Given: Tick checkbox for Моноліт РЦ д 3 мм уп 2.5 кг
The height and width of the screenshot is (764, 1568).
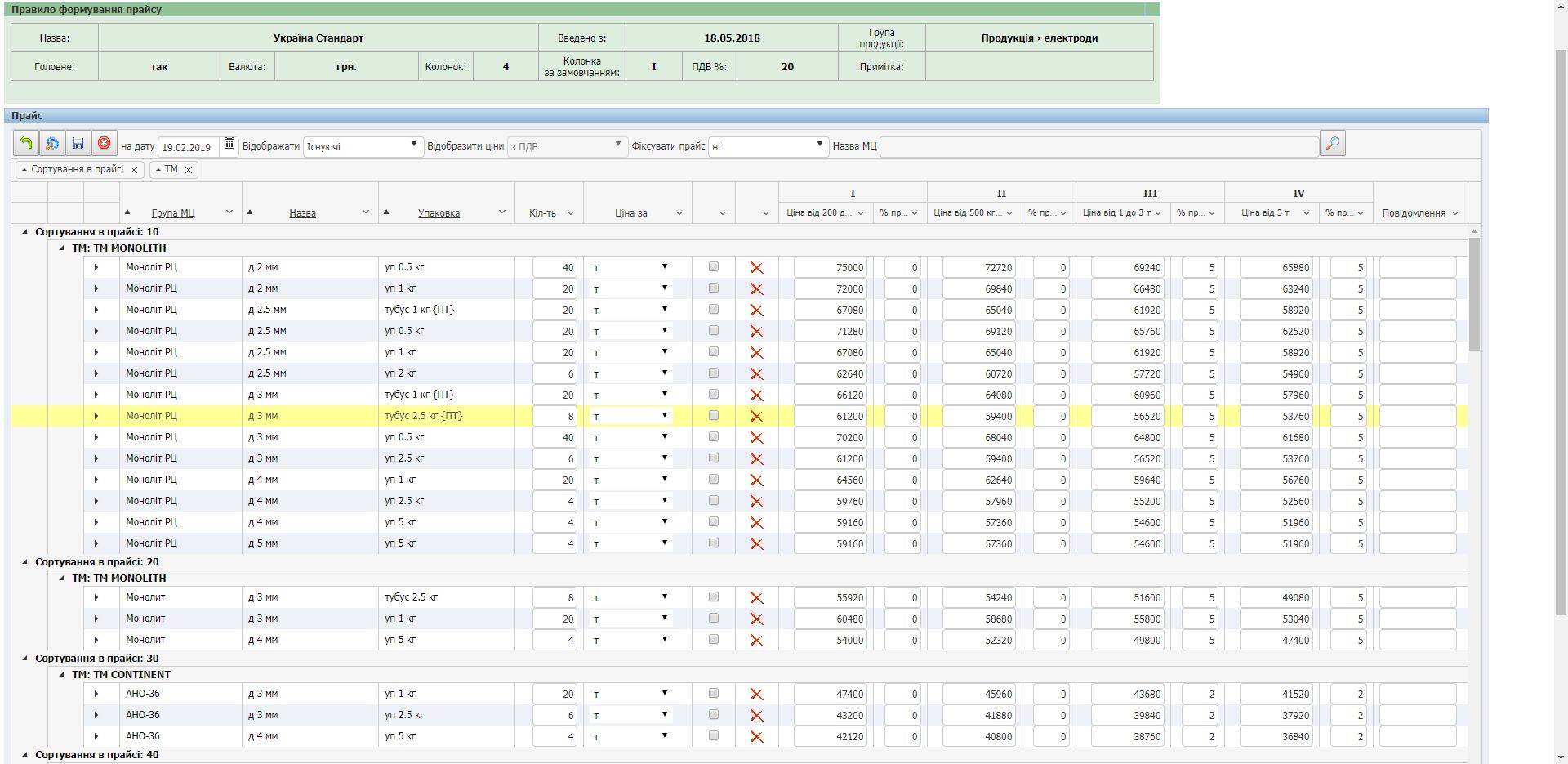Looking at the screenshot, I should [714, 458].
